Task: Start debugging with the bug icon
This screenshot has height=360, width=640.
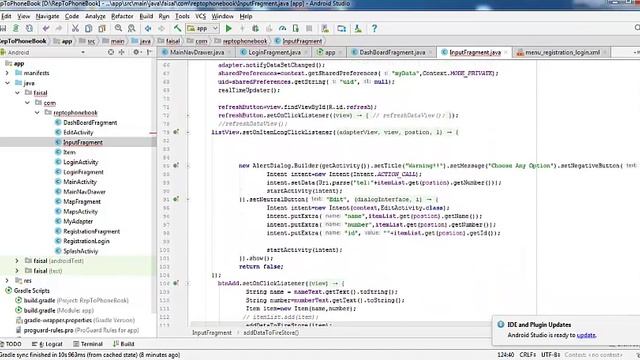Action: tap(255, 28)
